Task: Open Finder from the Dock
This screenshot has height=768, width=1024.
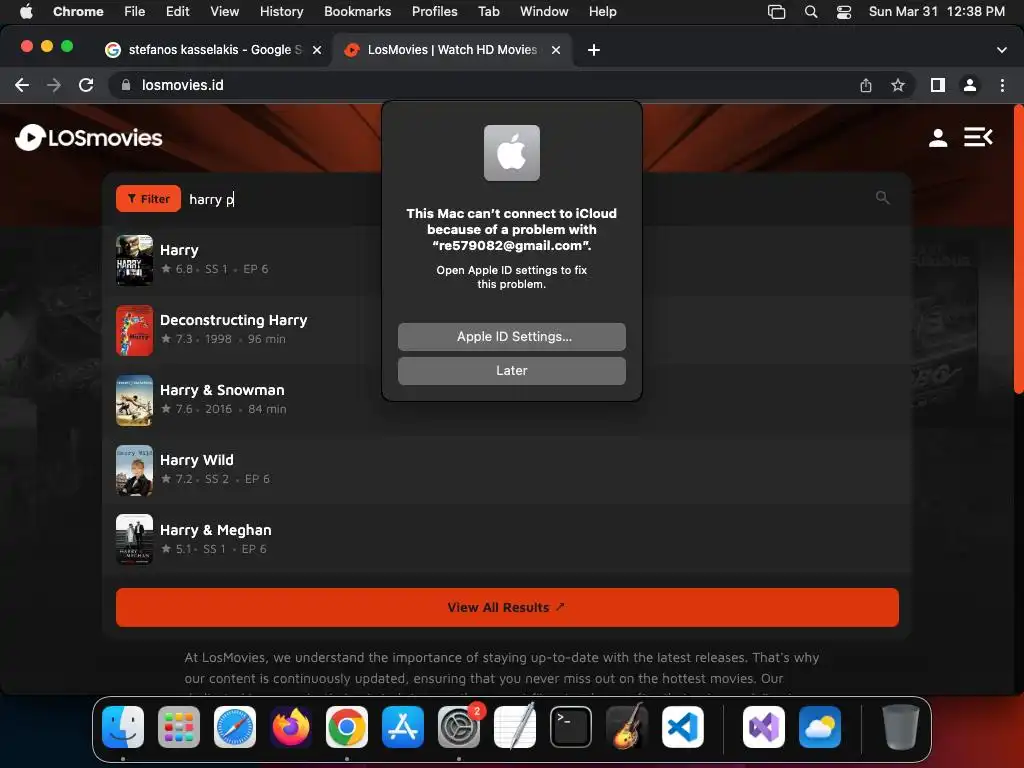Action: 123,727
